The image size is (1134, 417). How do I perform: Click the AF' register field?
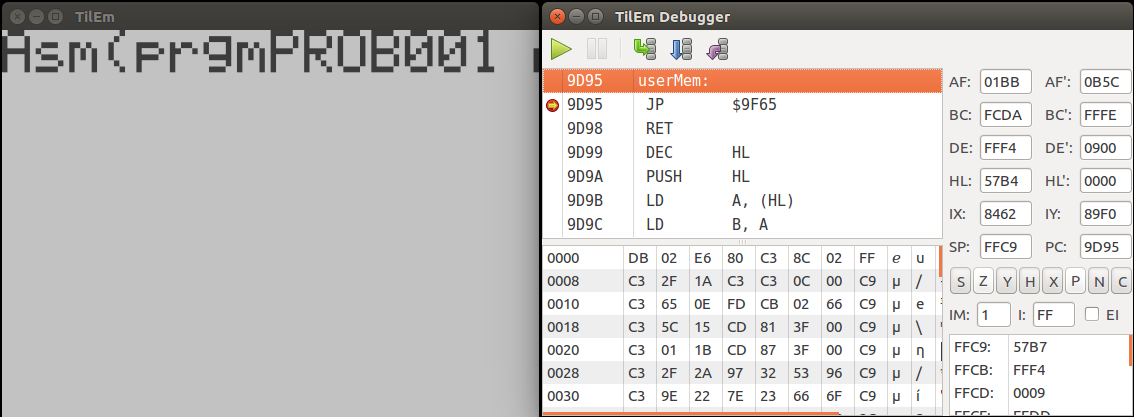pos(1106,82)
